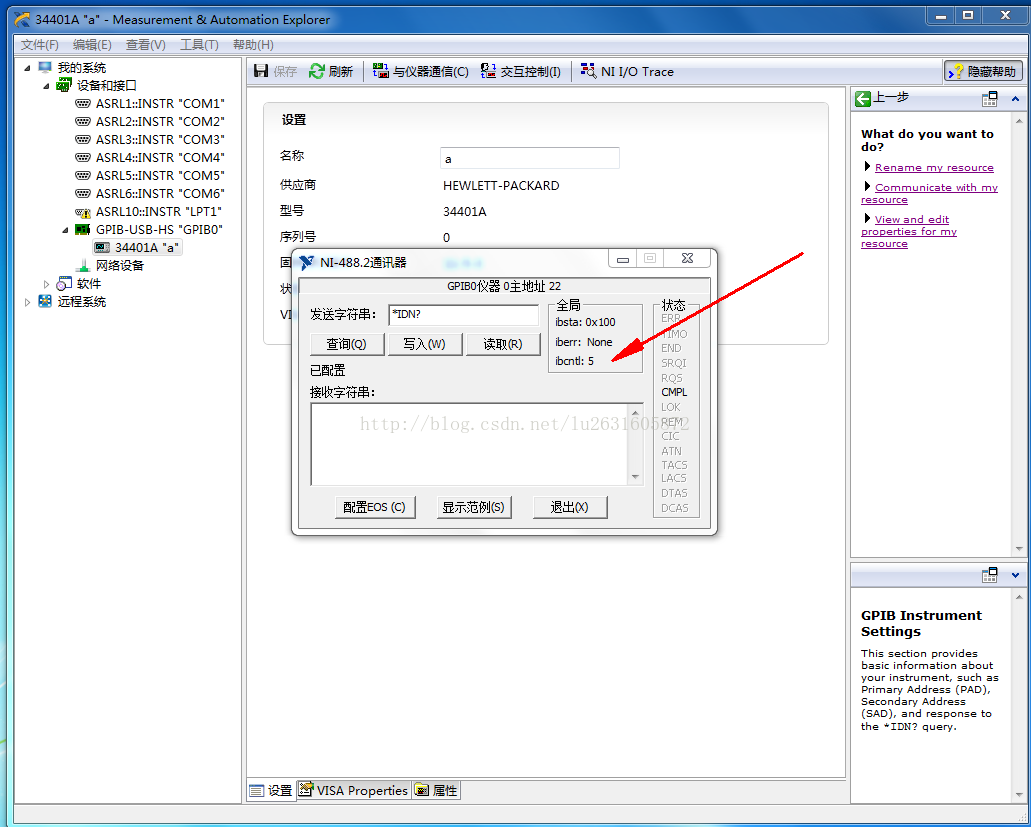Switch to the Settings (设置) bottom tab
1031x827 pixels.
click(x=272, y=790)
